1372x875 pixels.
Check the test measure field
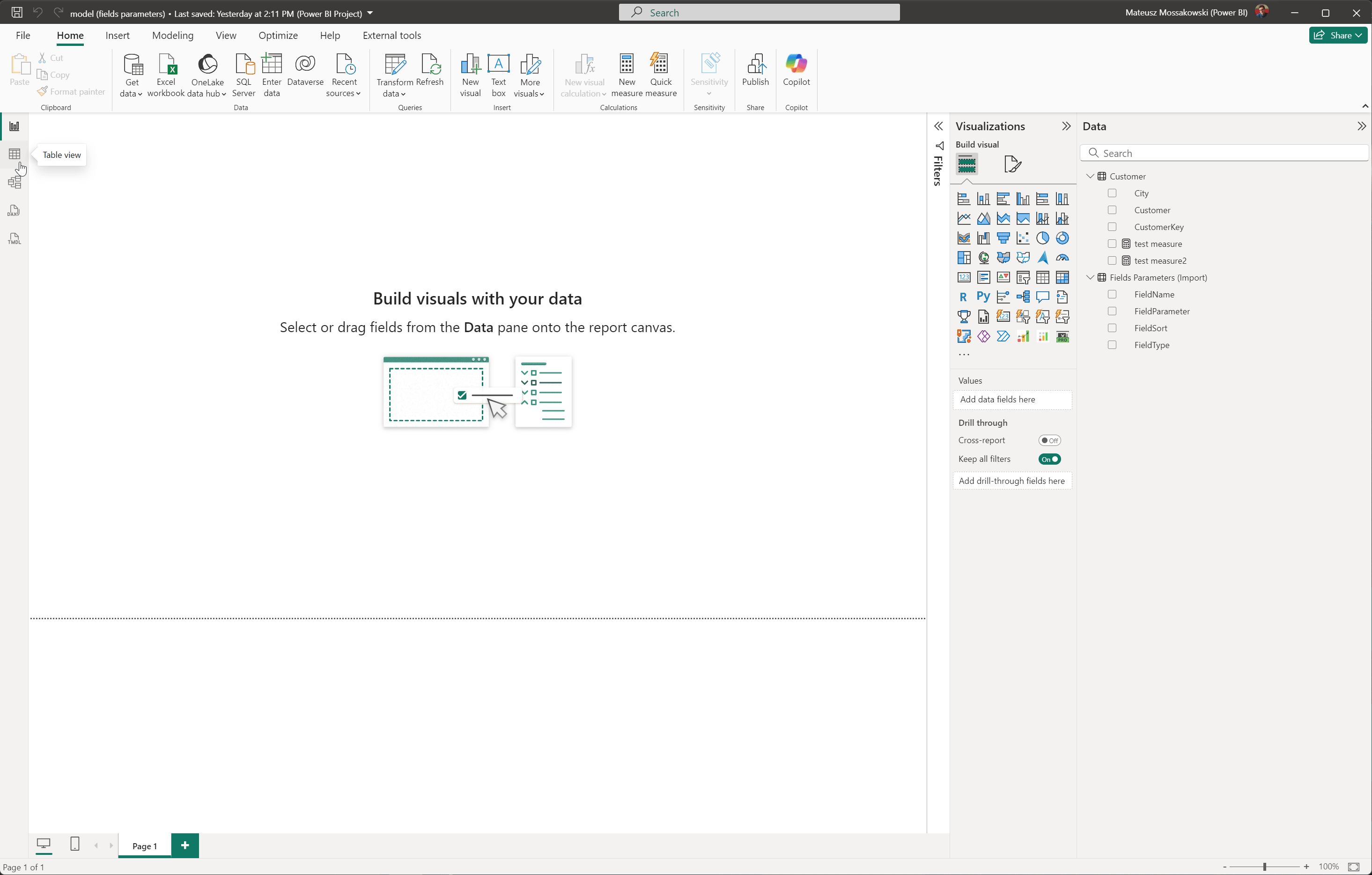pos(1112,244)
